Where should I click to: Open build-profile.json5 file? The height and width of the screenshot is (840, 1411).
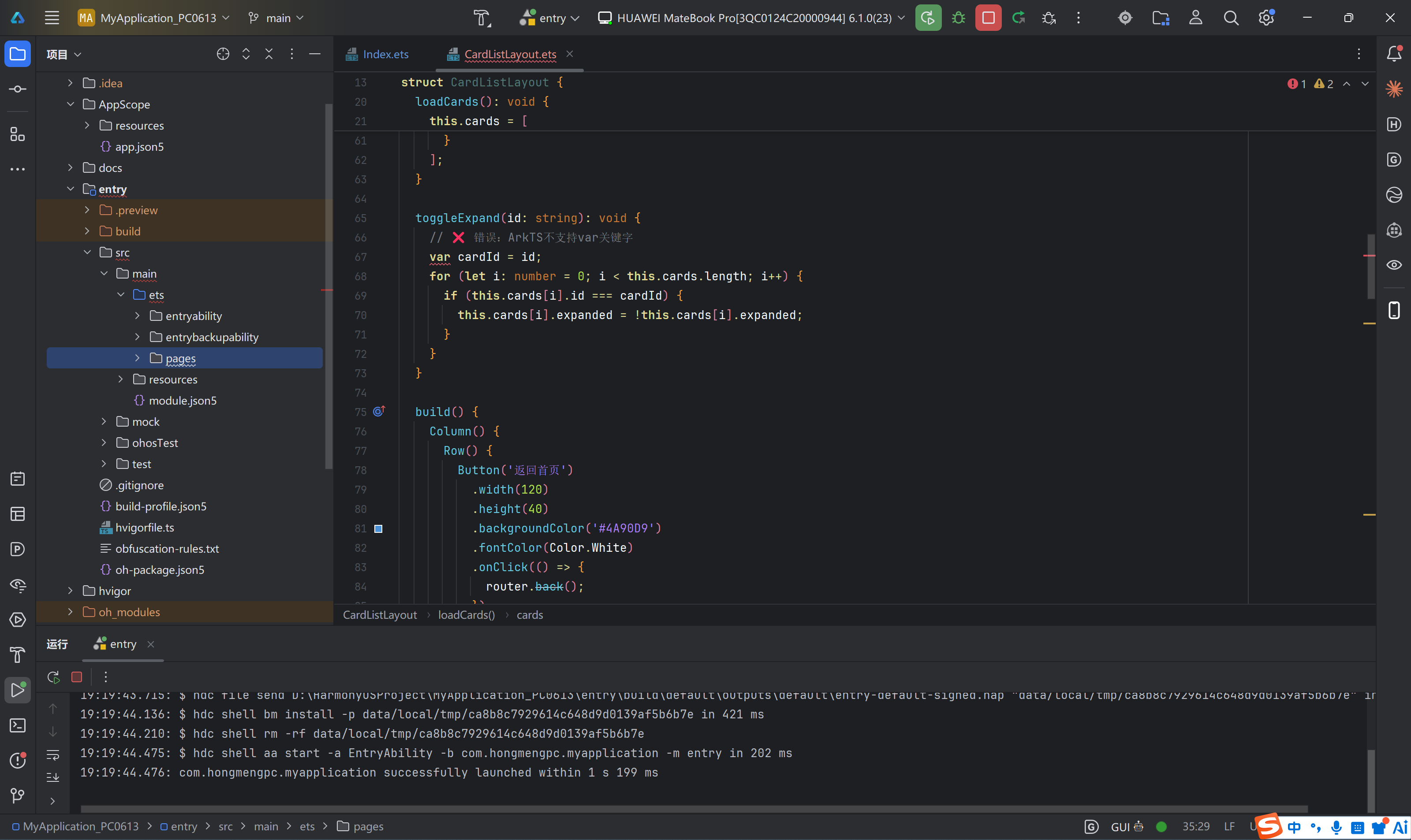coord(161,506)
